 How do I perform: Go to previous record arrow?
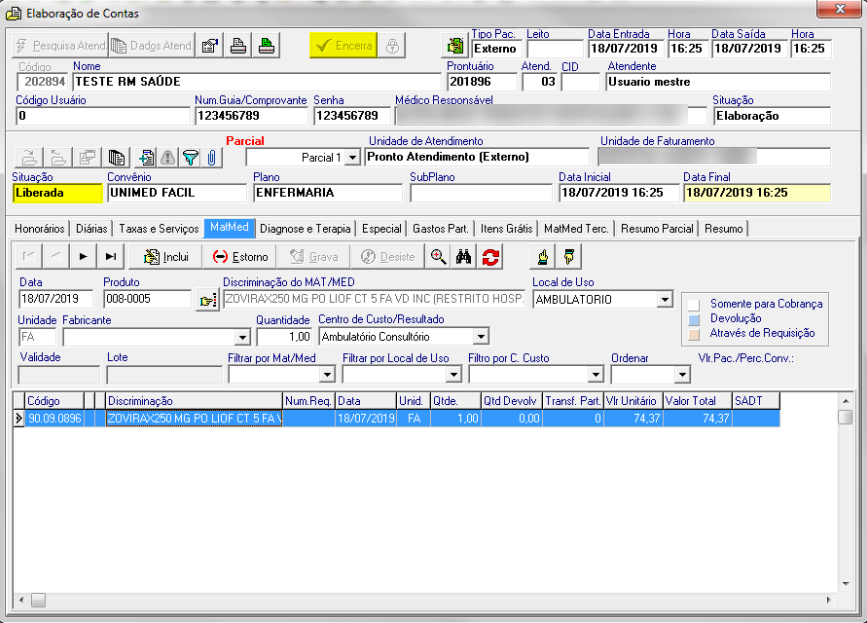pyautogui.click(x=56, y=256)
